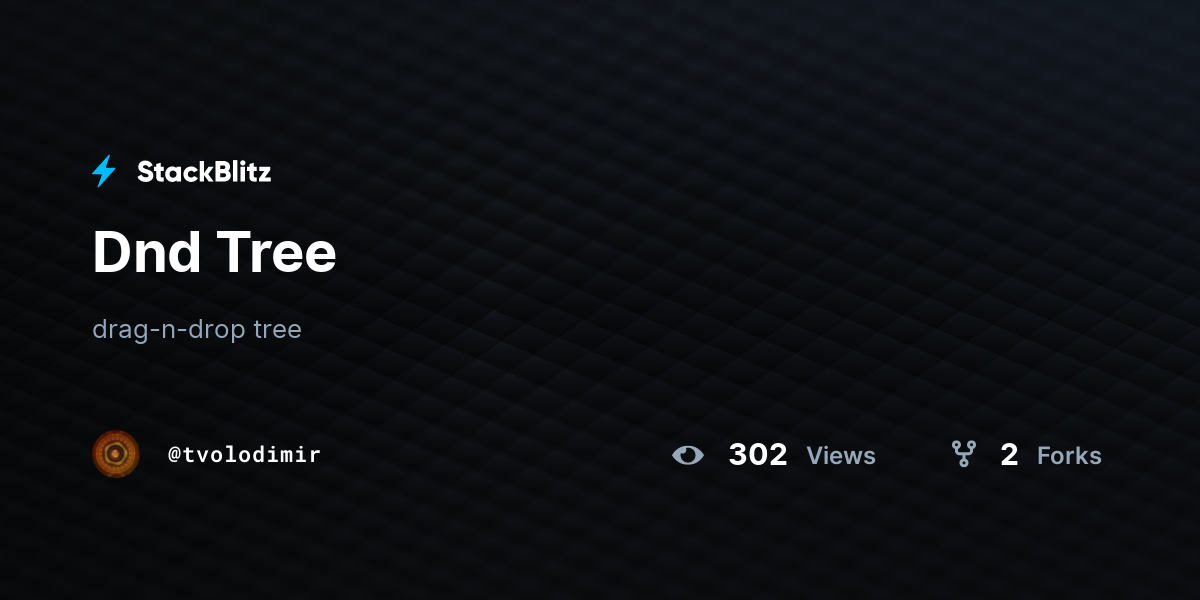The width and height of the screenshot is (1200, 600).
Task: Open the Dnd Tree project title
Action: [214, 252]
